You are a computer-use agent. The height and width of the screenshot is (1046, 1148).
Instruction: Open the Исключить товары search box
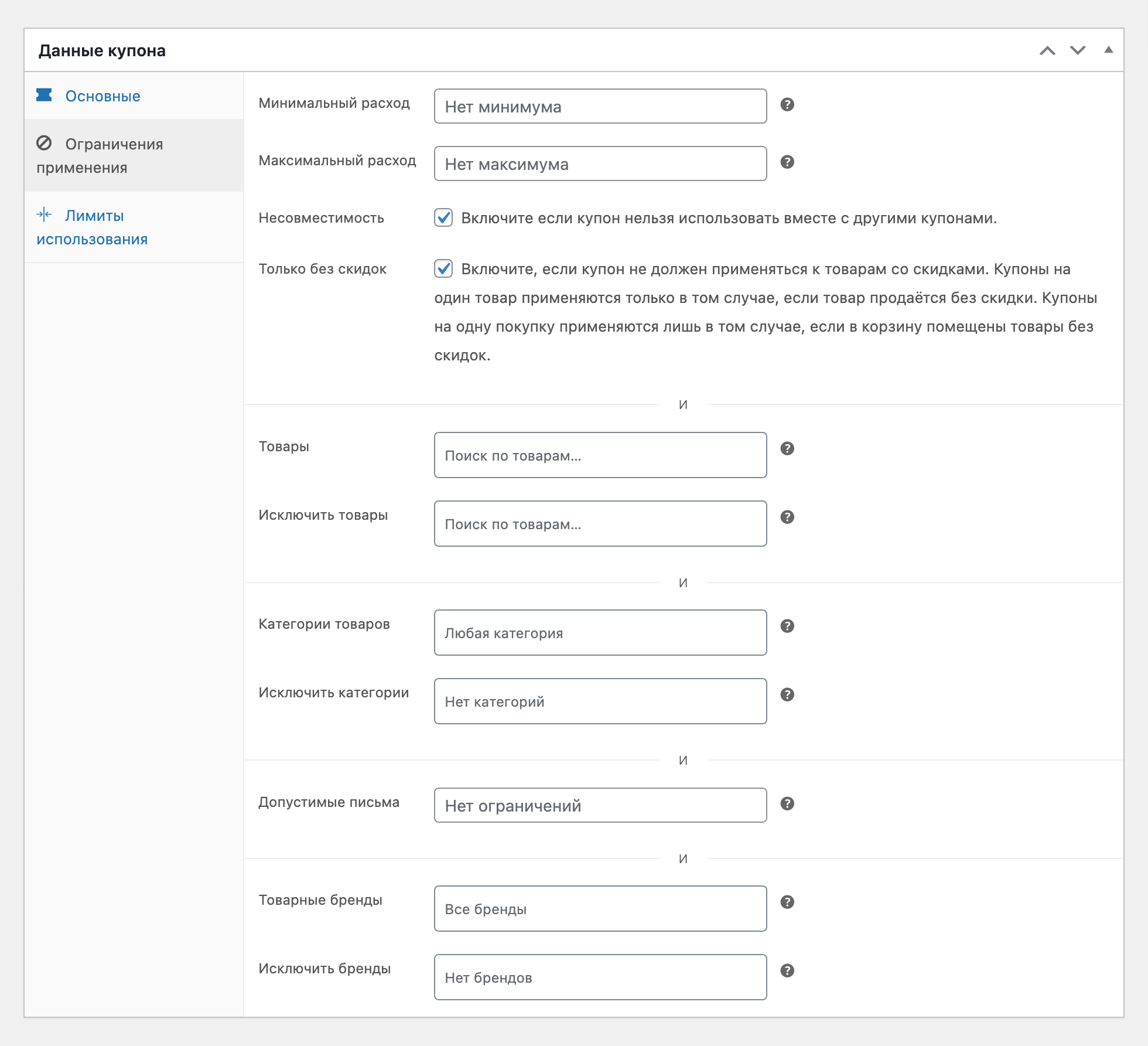[600, 523]
